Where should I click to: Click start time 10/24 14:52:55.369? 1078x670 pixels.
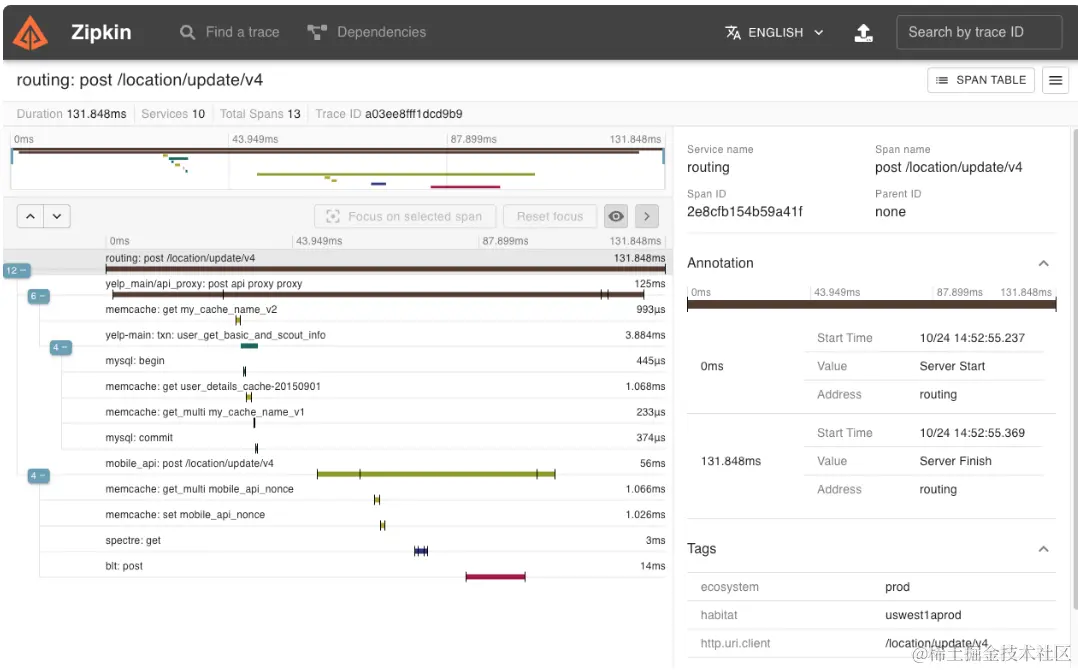click(972, 433)
